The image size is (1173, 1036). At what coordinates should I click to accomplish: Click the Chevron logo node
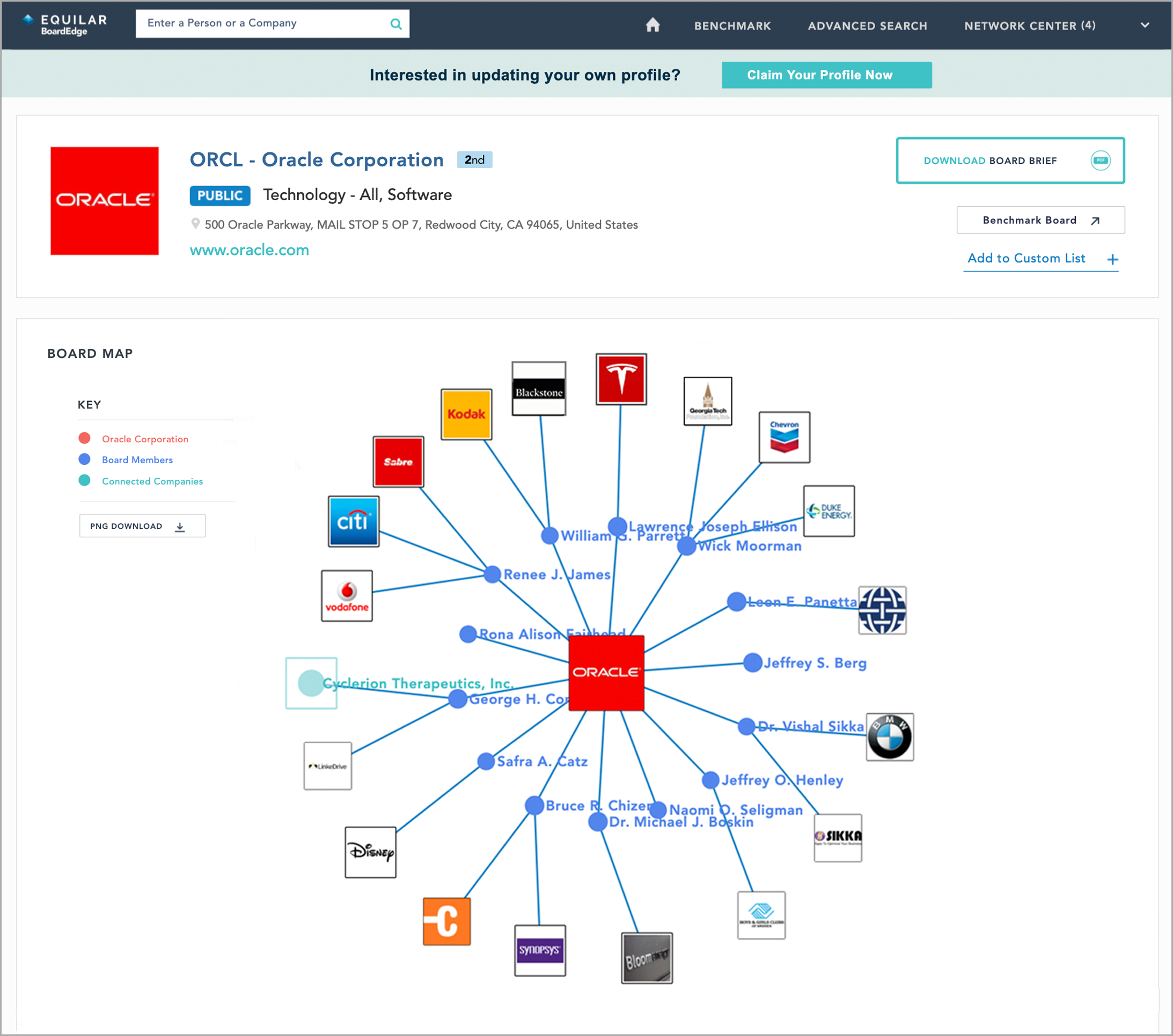click(785, 437)
